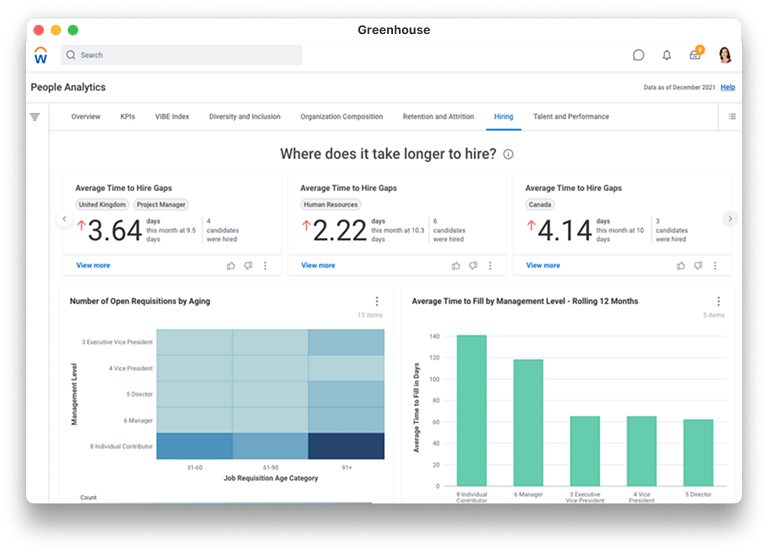This screenshot has width=768, height=552.
Task: Click View more on the 4.14 card
Action: click(x=543, y=265)
